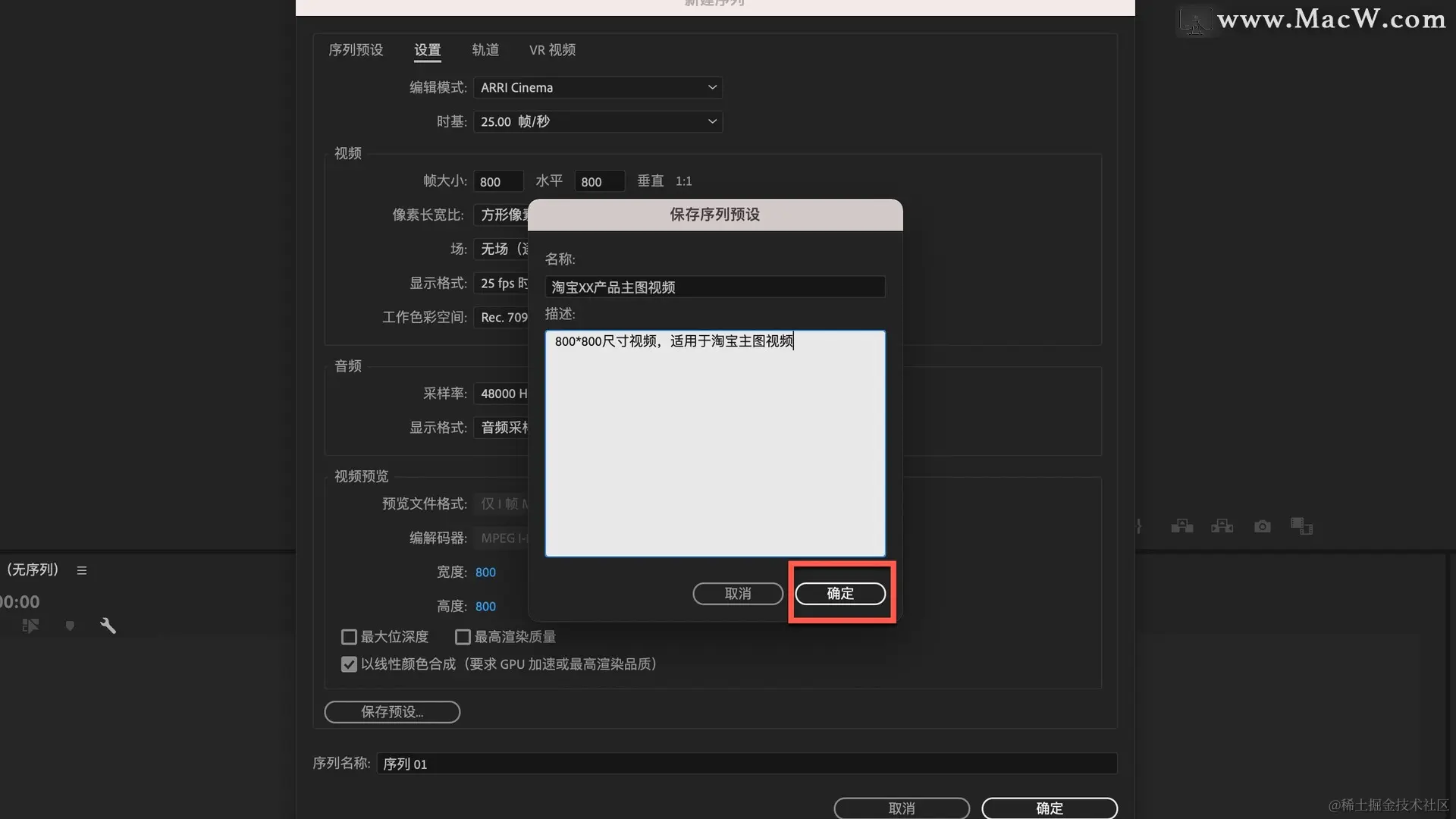The height and width of the screenshot is (819, 1456).
Task: Confirm preset with highlighted 确定 button
Action: [x=840, y=594]
